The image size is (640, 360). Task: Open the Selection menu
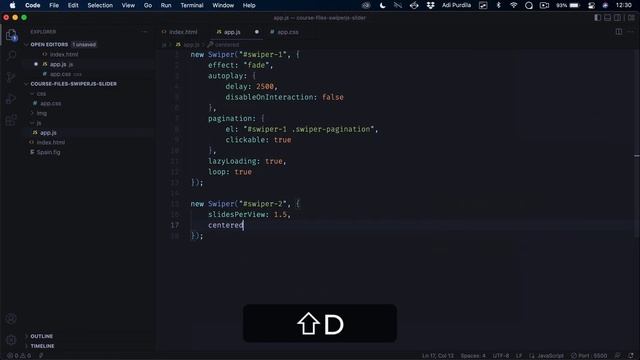pos(100,5)
